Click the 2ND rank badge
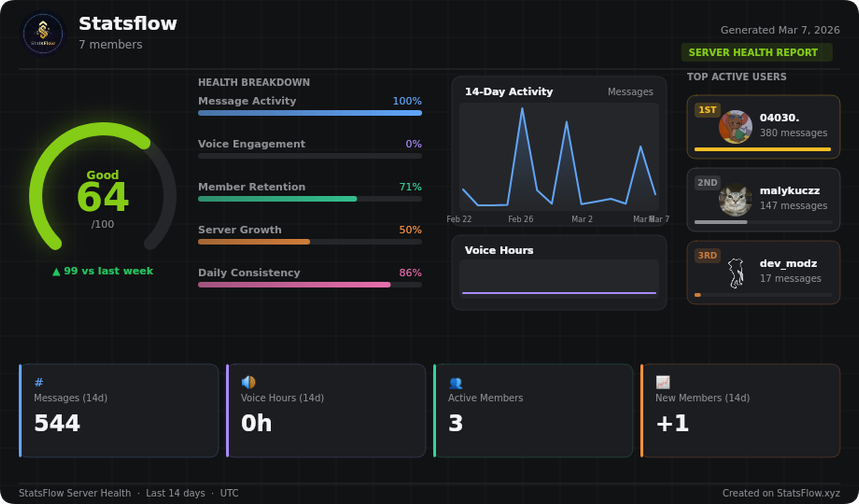 coord(707,183)
